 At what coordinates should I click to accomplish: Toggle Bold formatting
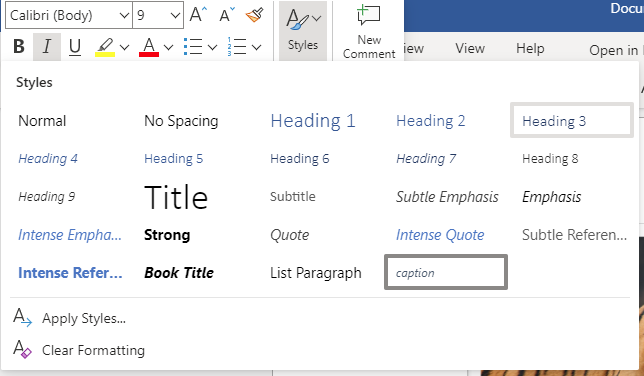click(x=19, y=46)
